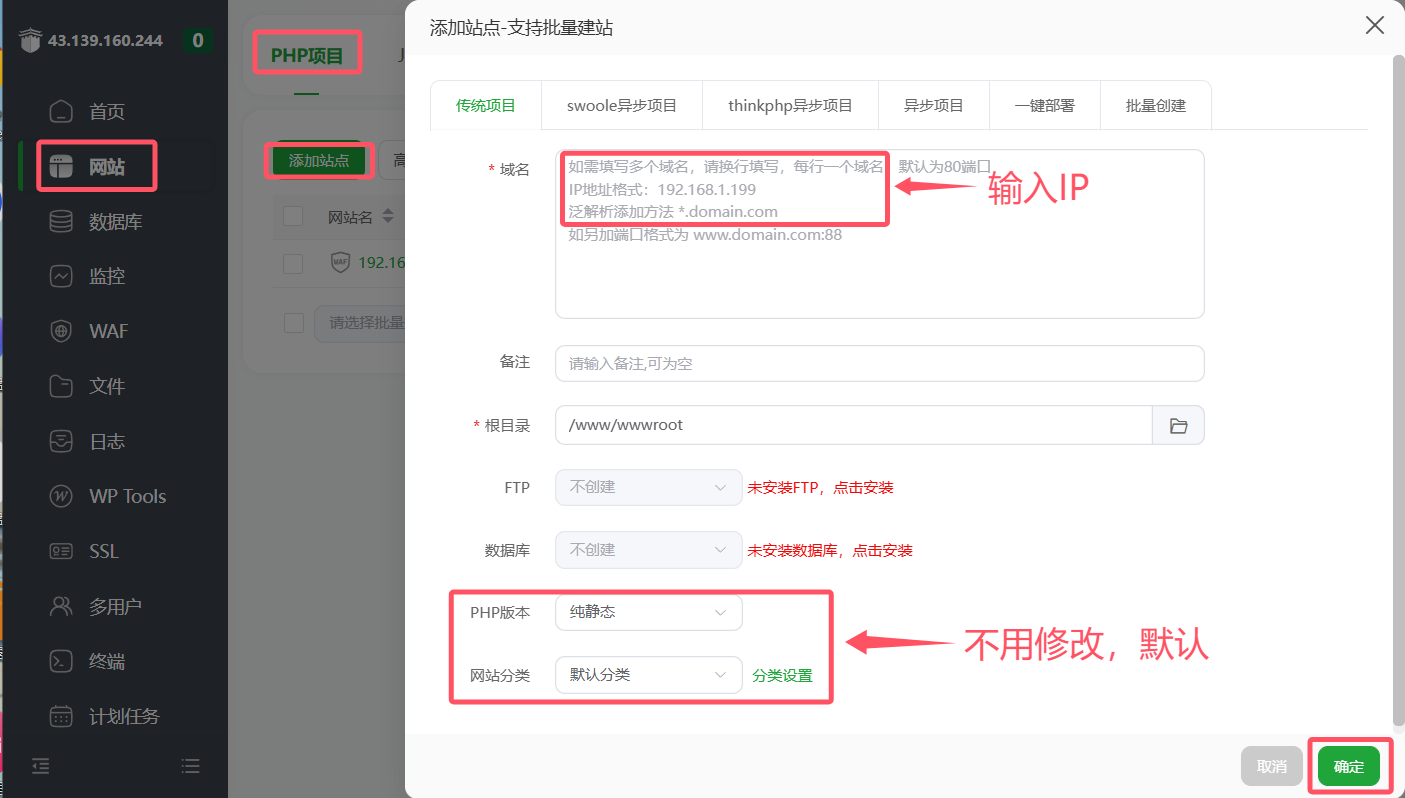Image resolution: width=1405 pixels, height=798 pixels.
Task: Confirm site creation with 确定 button
Action: pos(1349,765)
